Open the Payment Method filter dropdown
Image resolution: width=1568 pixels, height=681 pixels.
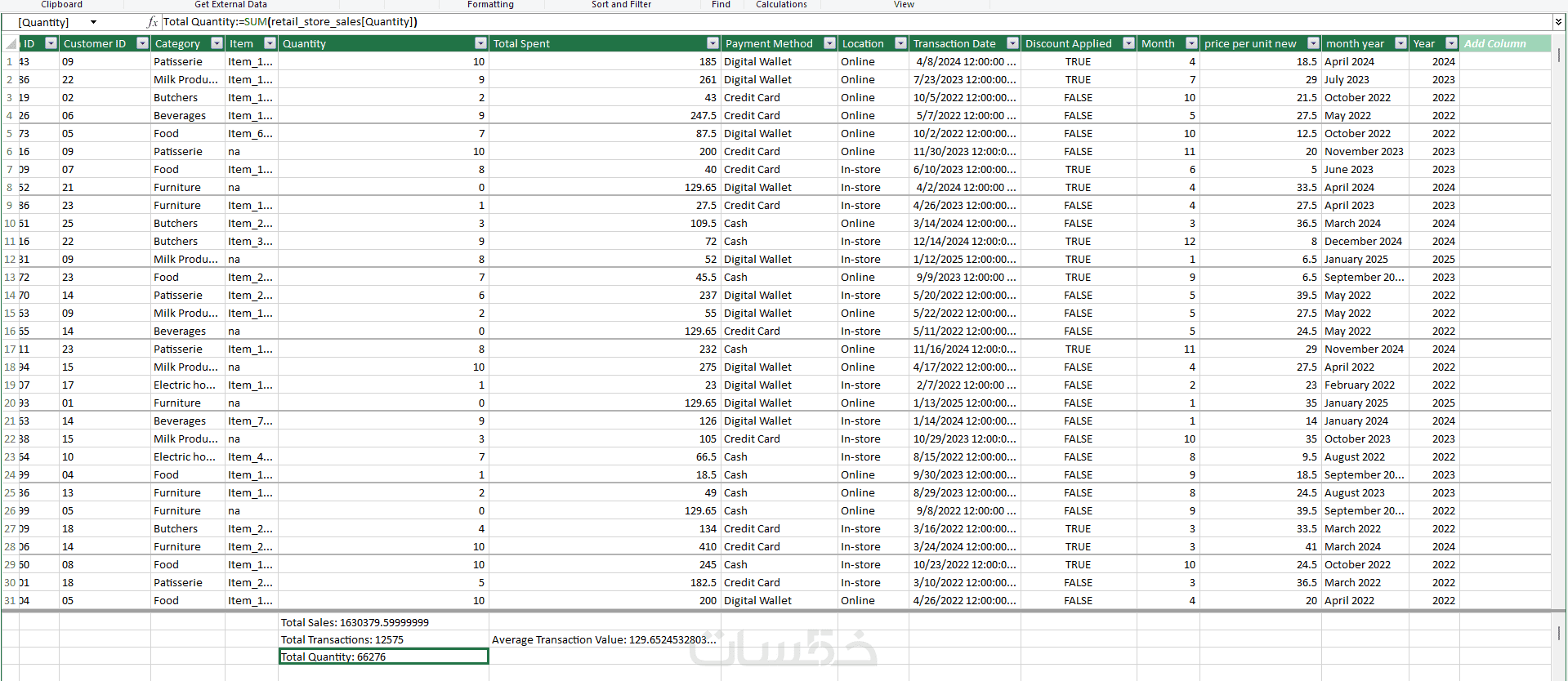click(x=829, y=43)
